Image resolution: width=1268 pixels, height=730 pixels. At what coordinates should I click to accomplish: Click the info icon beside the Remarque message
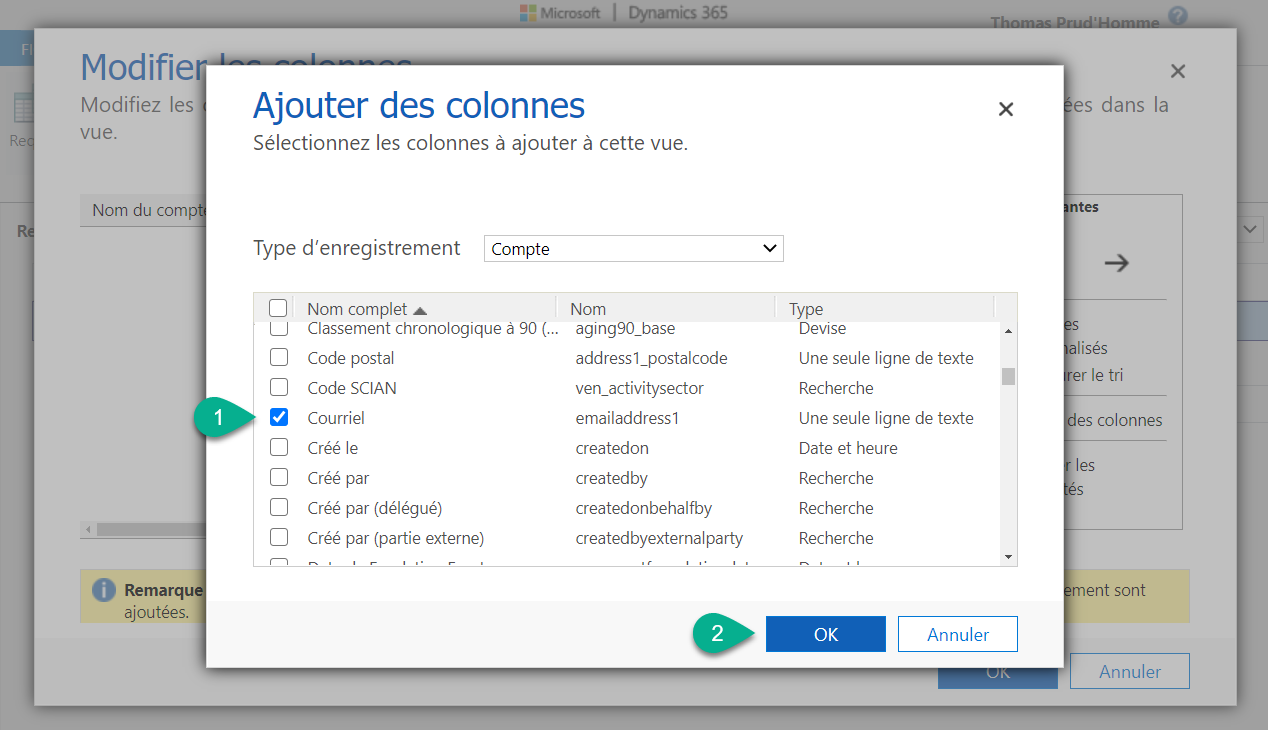point(105,589)
